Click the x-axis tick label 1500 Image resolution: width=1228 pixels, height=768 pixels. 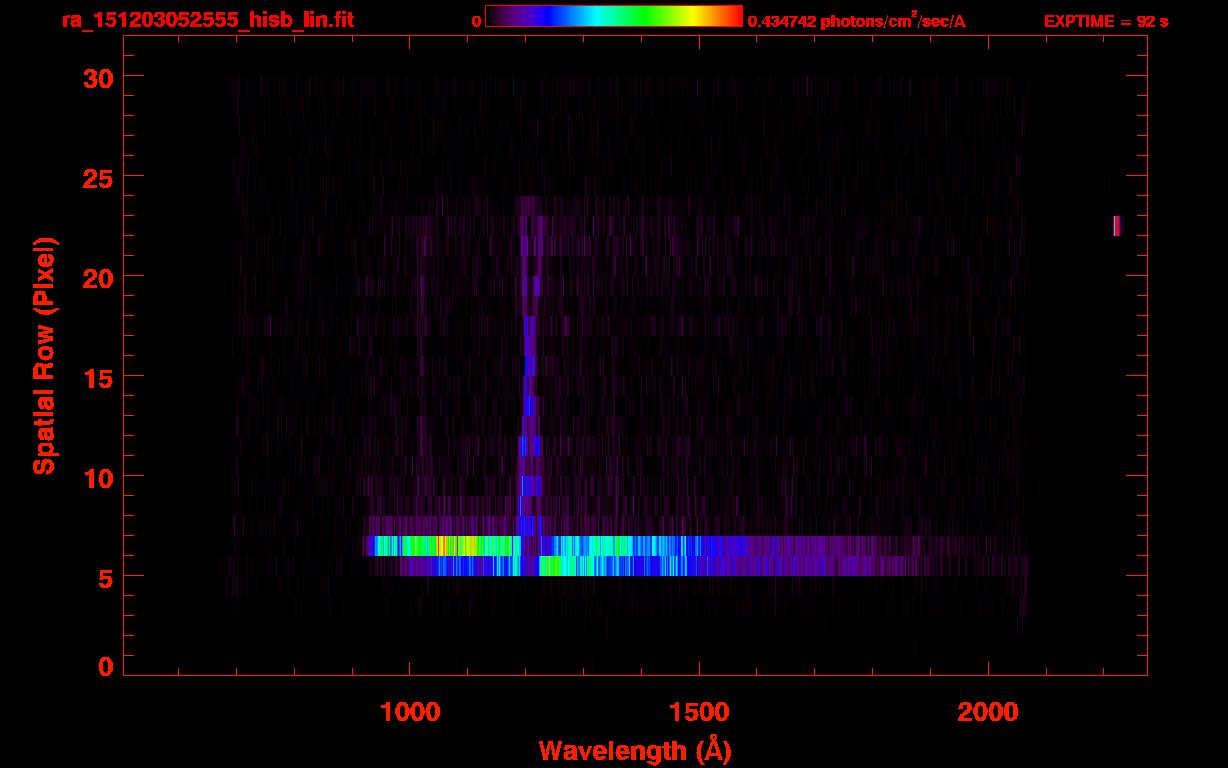tap(699, 711)
